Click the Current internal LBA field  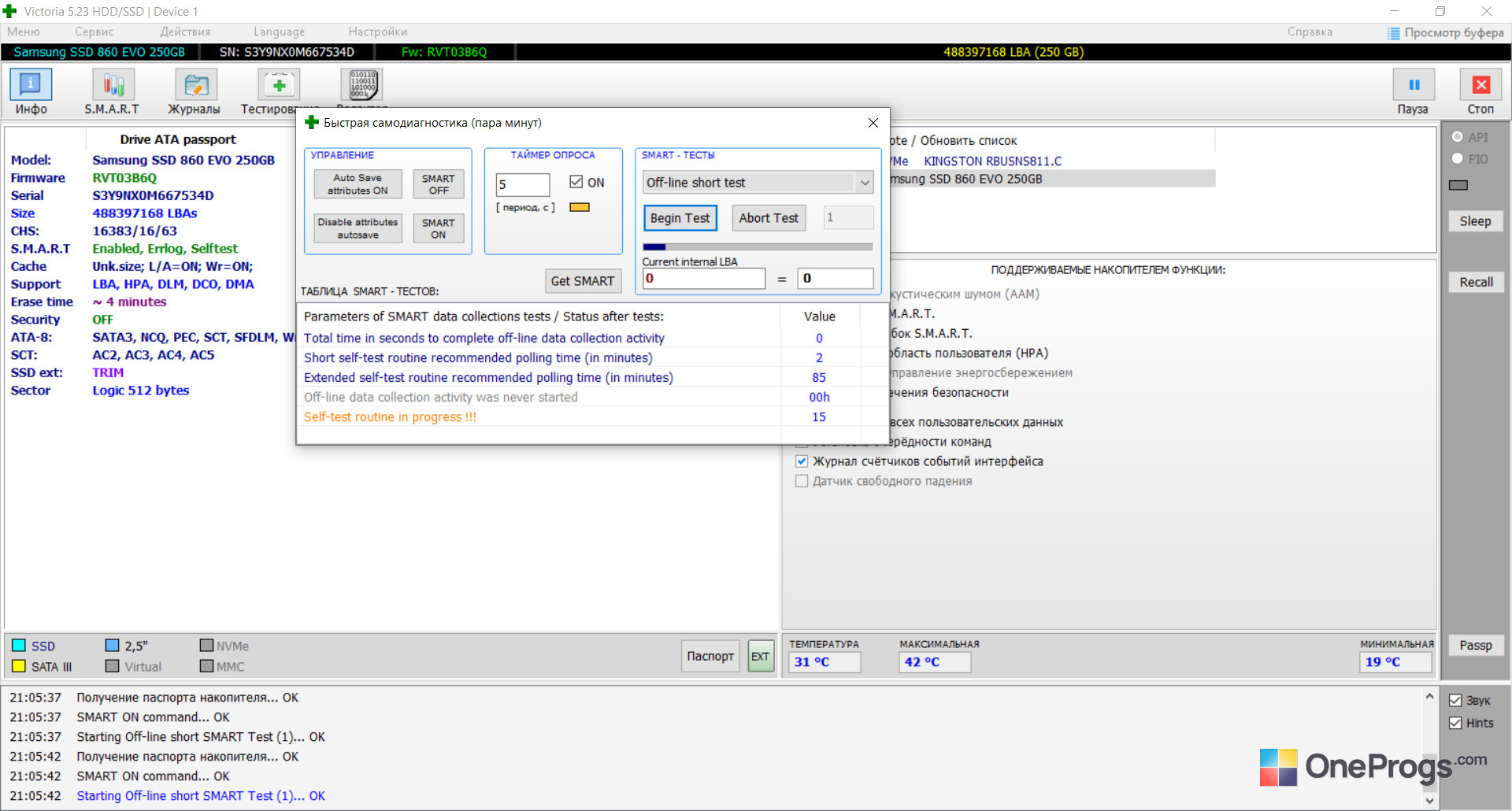(704, 278)
